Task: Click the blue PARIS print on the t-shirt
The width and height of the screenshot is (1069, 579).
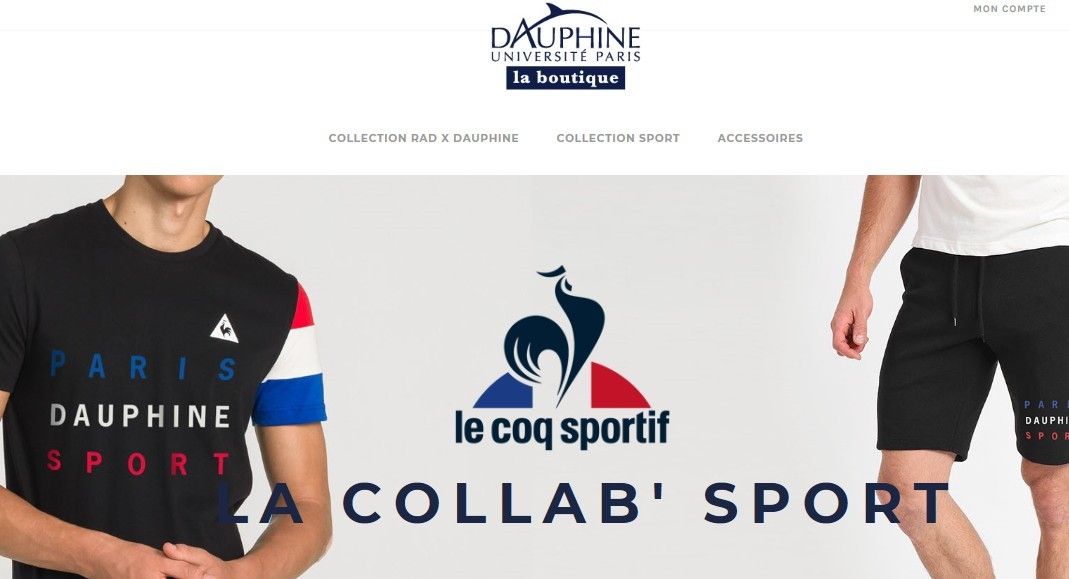Action: tap(143, 366)
